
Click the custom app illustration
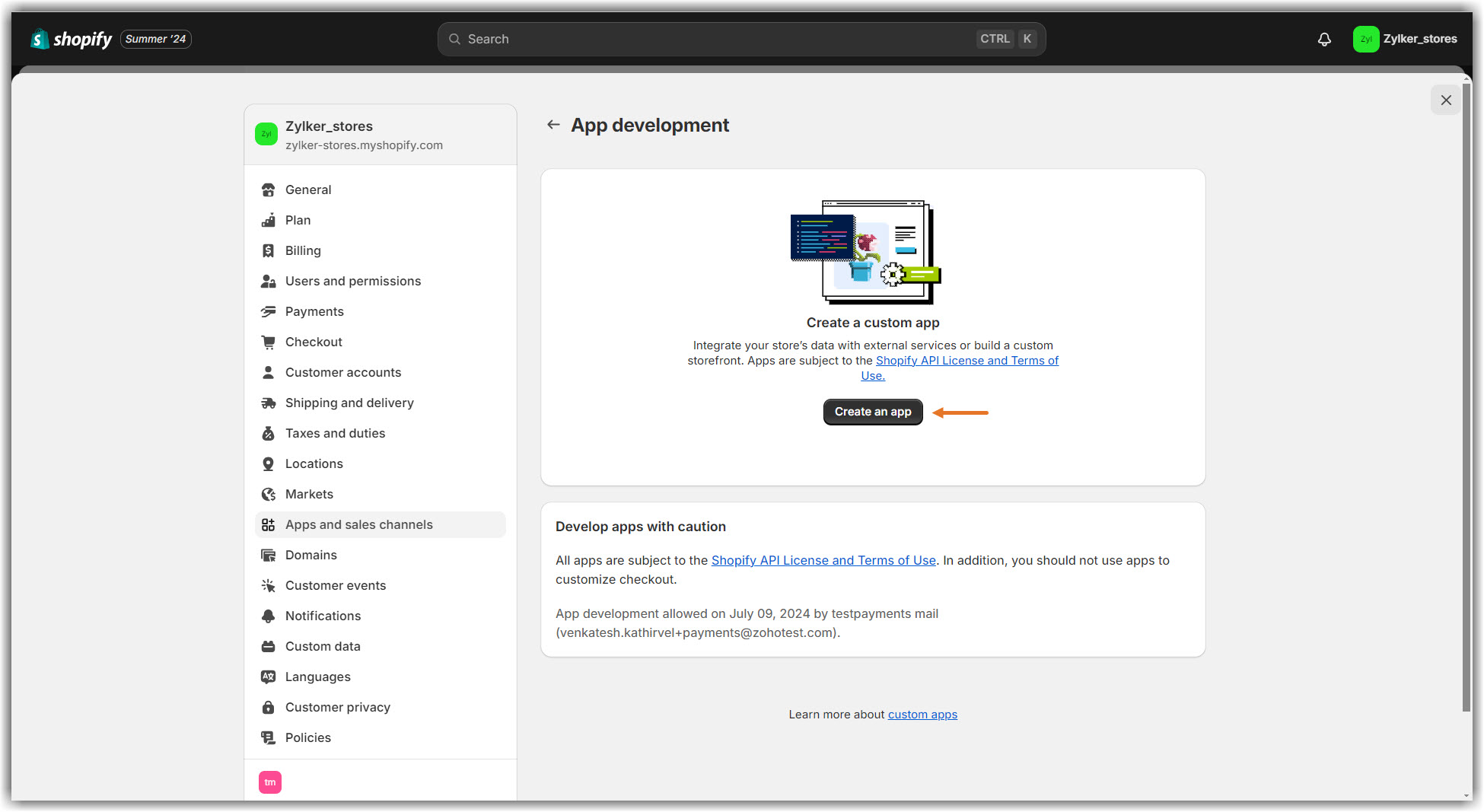866,252
